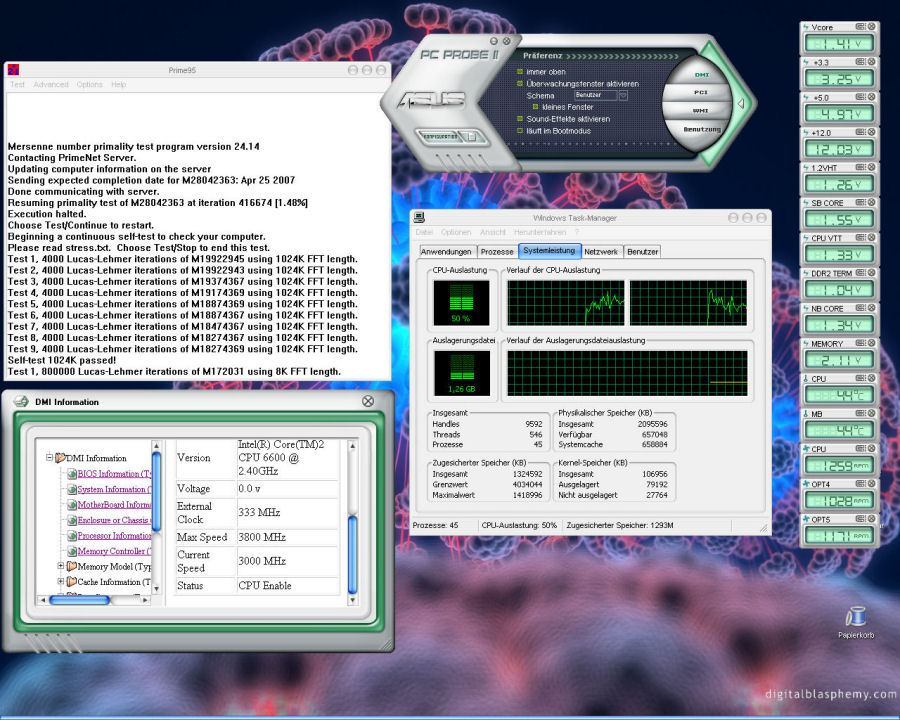Image resolution: width=900 pixels, height=720 pixels.
Task: Click the Konfiguration button in PC Probe
Action: (440, 137)
